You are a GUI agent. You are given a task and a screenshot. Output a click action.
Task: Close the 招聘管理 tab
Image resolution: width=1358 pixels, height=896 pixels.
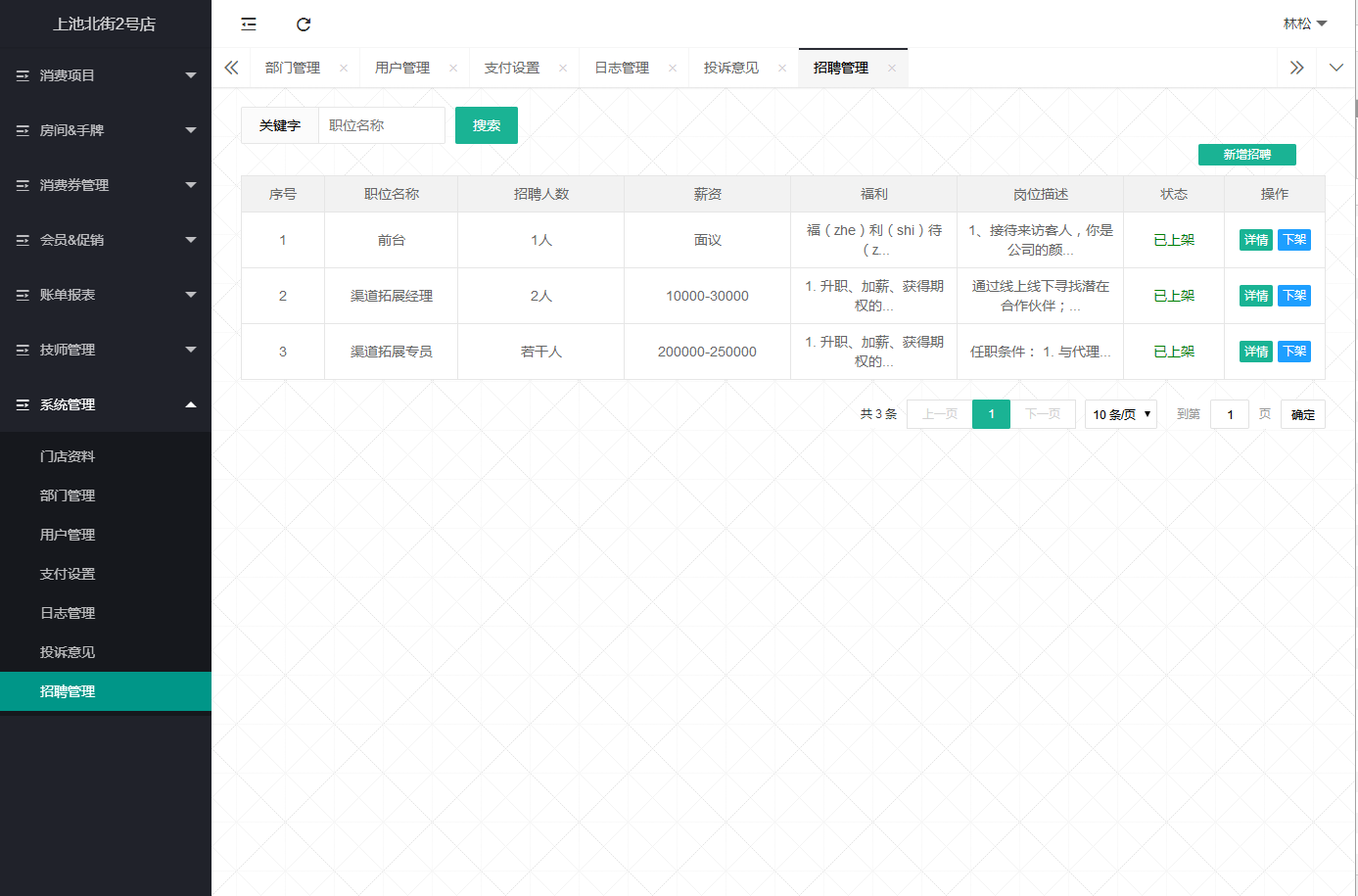pyautogui.click(x=892, y=69)
